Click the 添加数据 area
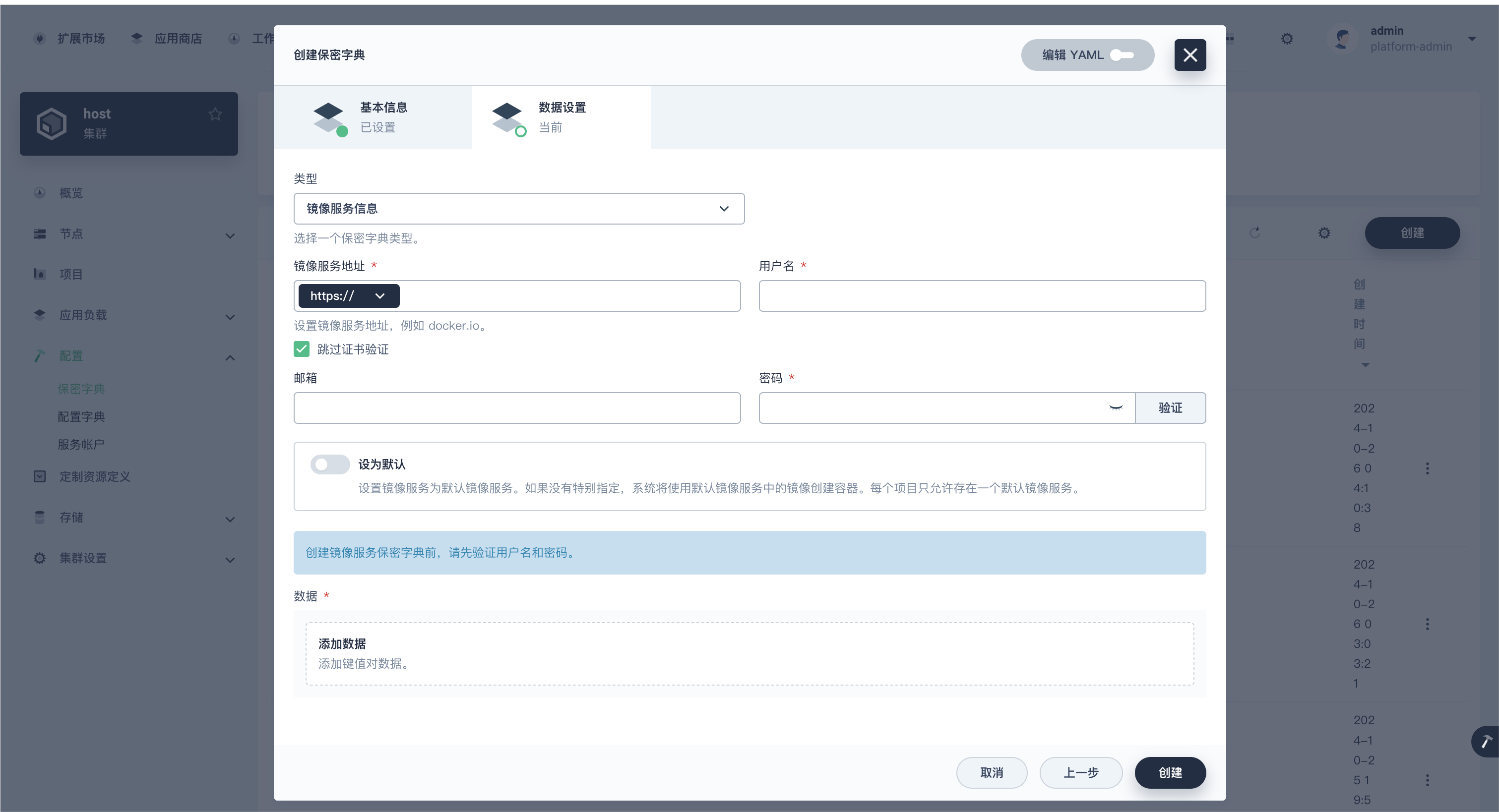Screen dimensions: 1499x812 749,653
